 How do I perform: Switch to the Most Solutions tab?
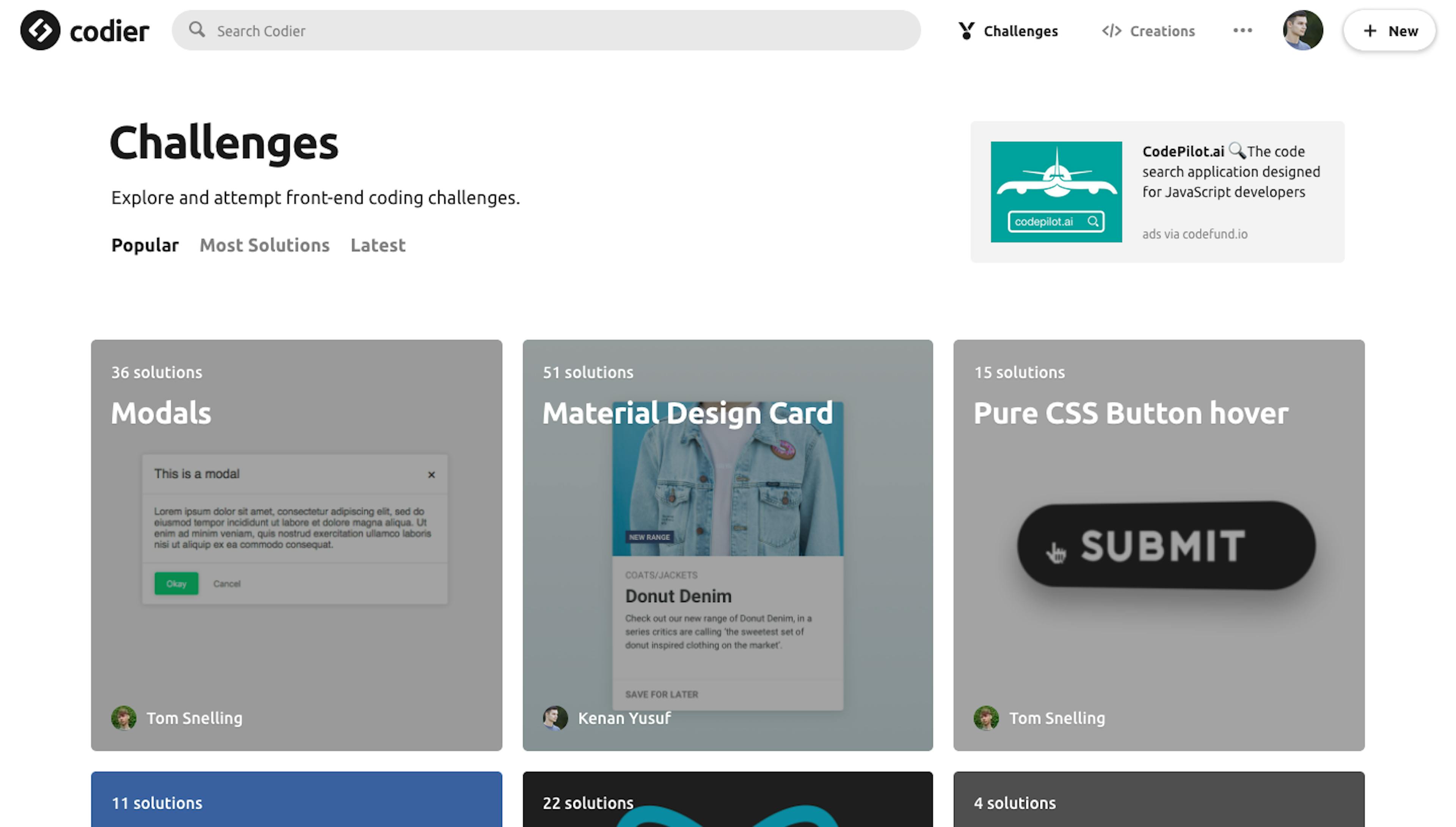tap(264, 245)
